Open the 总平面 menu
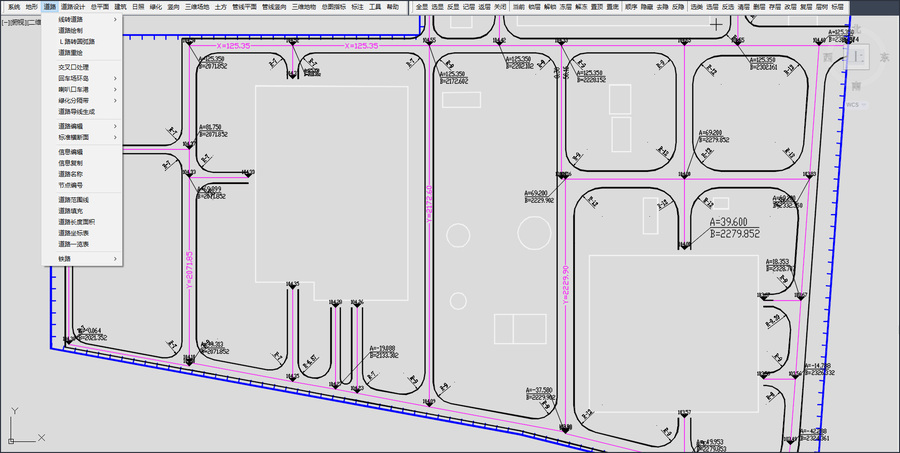The image size is (900, 453). [98, 7]
